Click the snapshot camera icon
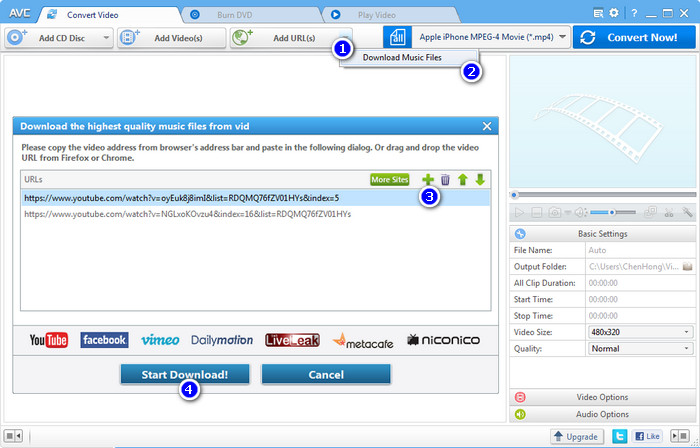 [554, 212]
